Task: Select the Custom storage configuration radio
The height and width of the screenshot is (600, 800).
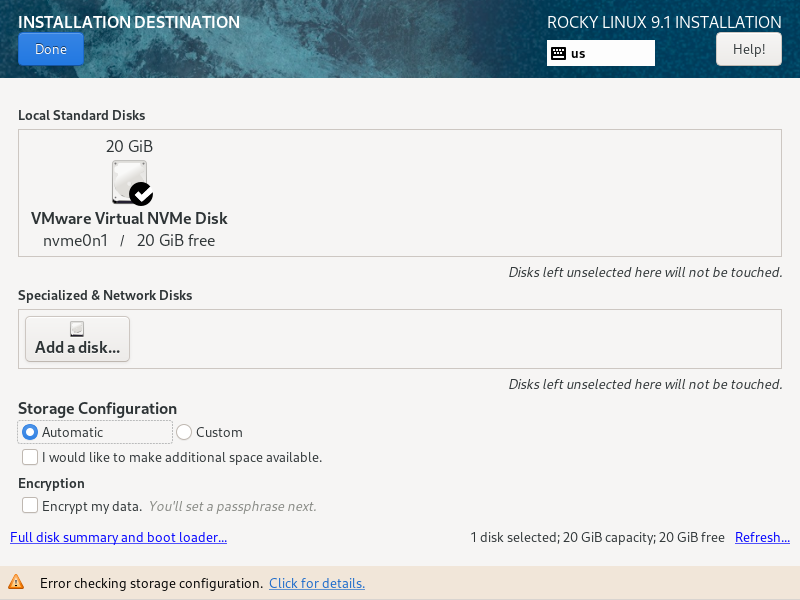Action: tap(184, 432)
